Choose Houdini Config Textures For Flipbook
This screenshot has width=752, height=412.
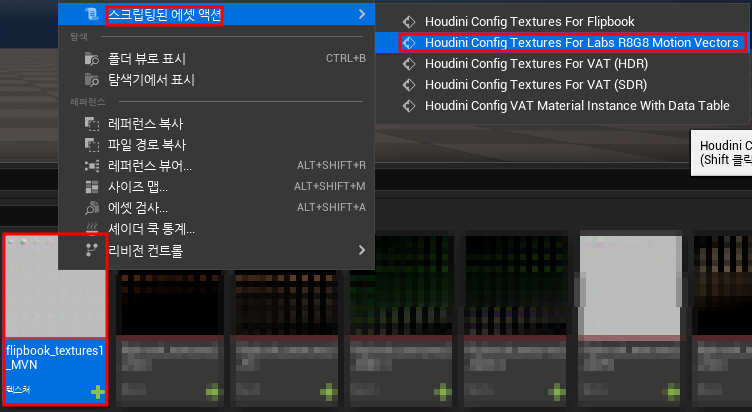pos(529,22)
